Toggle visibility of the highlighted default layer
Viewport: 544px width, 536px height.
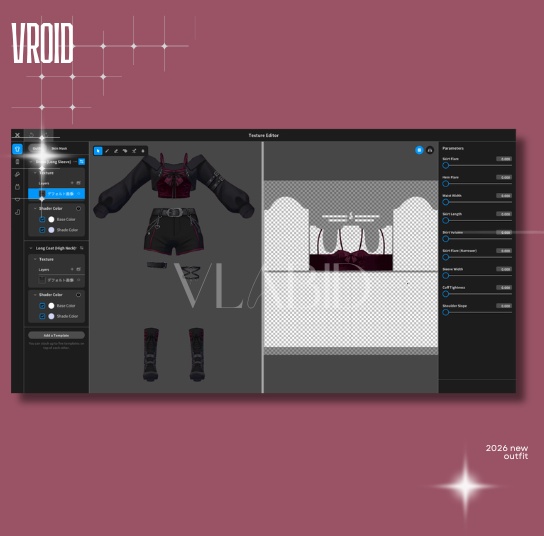coord(79,194)
